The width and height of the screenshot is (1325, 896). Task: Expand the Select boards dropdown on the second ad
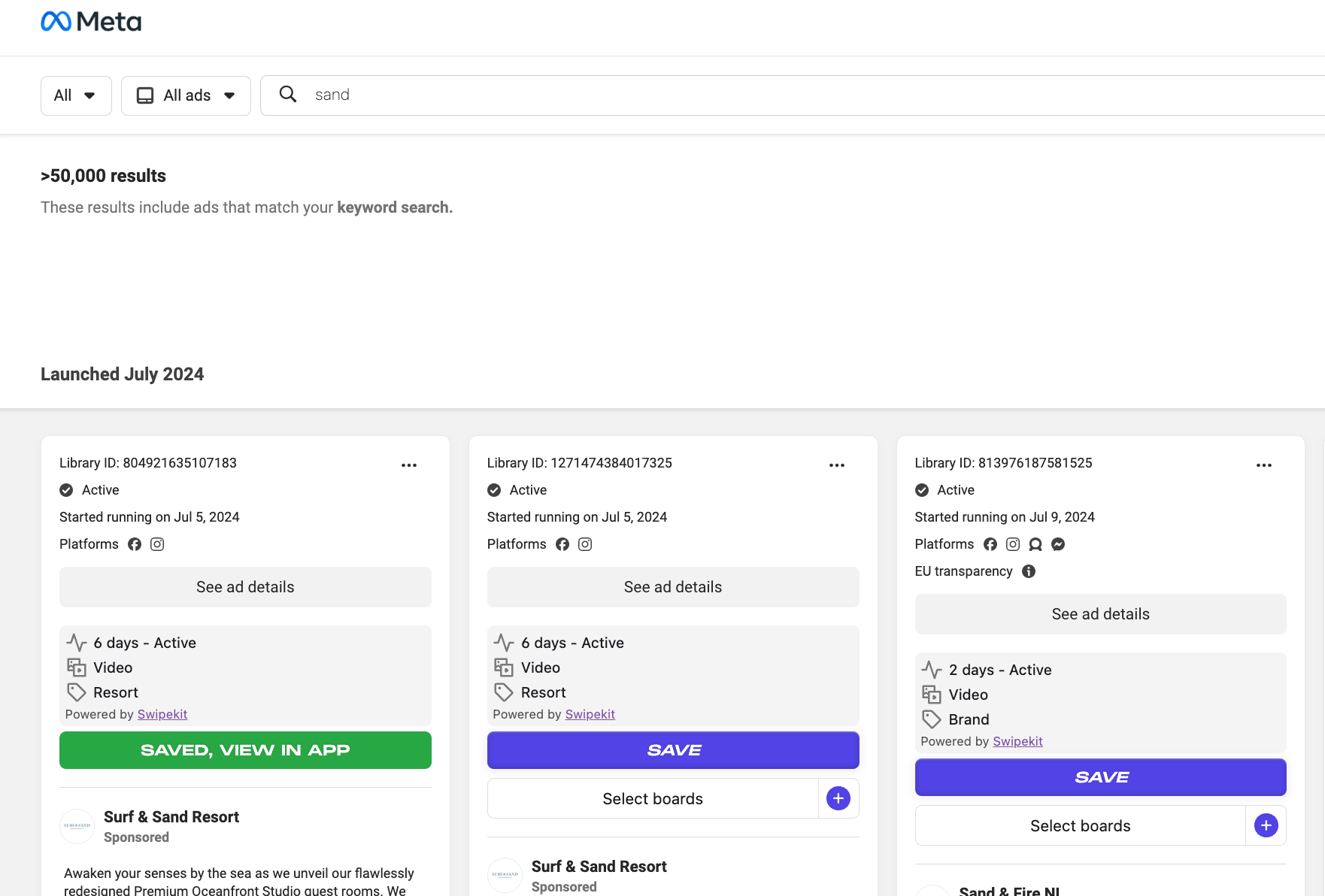click(x=652, y=798)
